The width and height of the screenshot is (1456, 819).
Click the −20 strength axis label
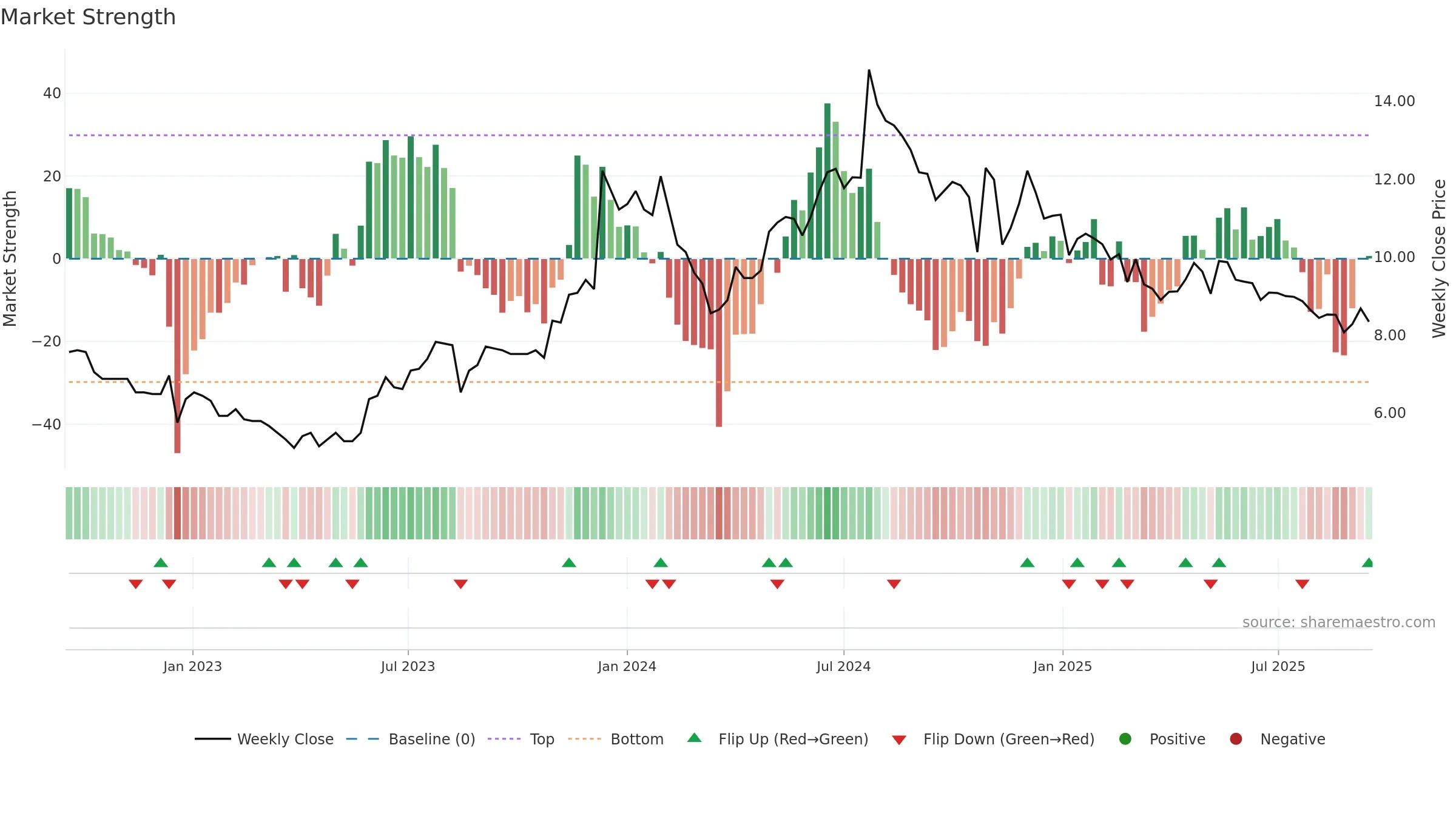click(x=46, y=342)
